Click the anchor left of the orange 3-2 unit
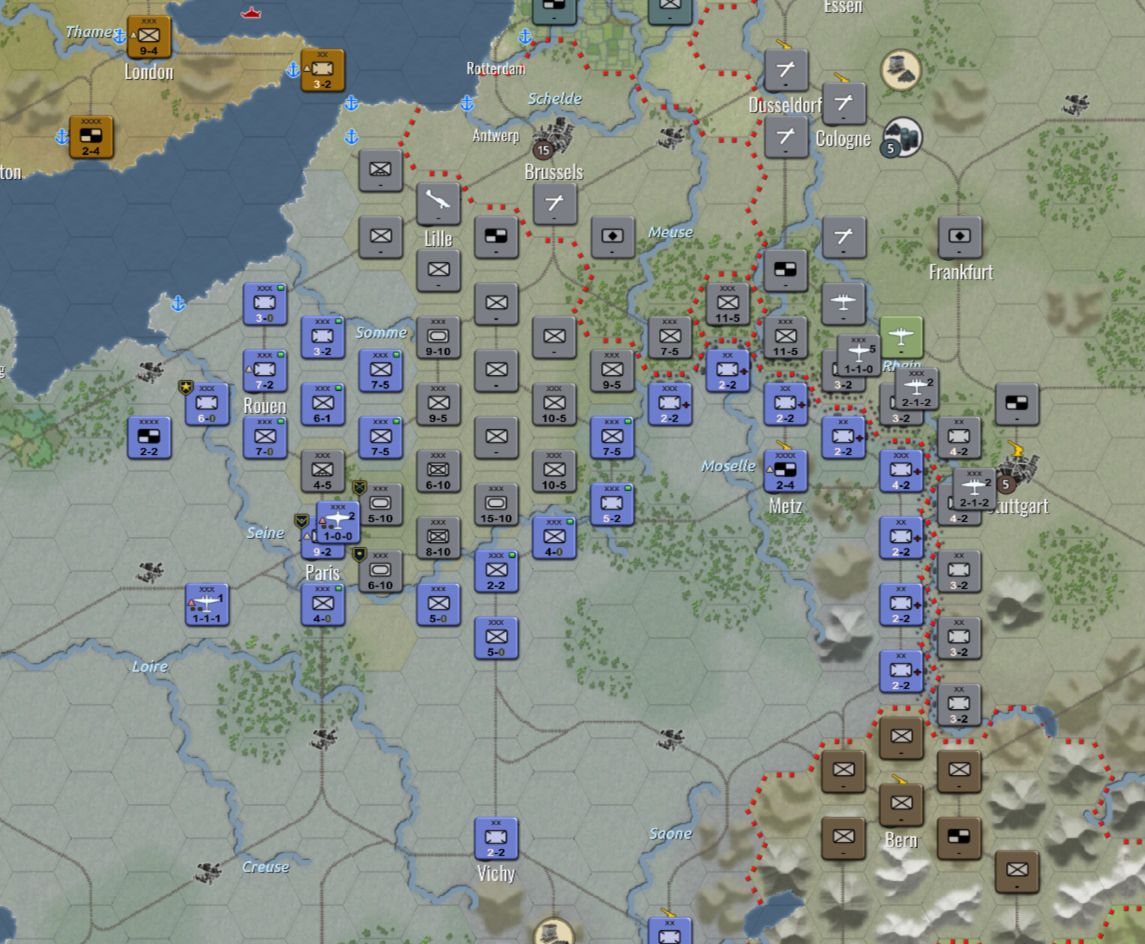The width and height of the screenshot is (1145, 944). 293,70
